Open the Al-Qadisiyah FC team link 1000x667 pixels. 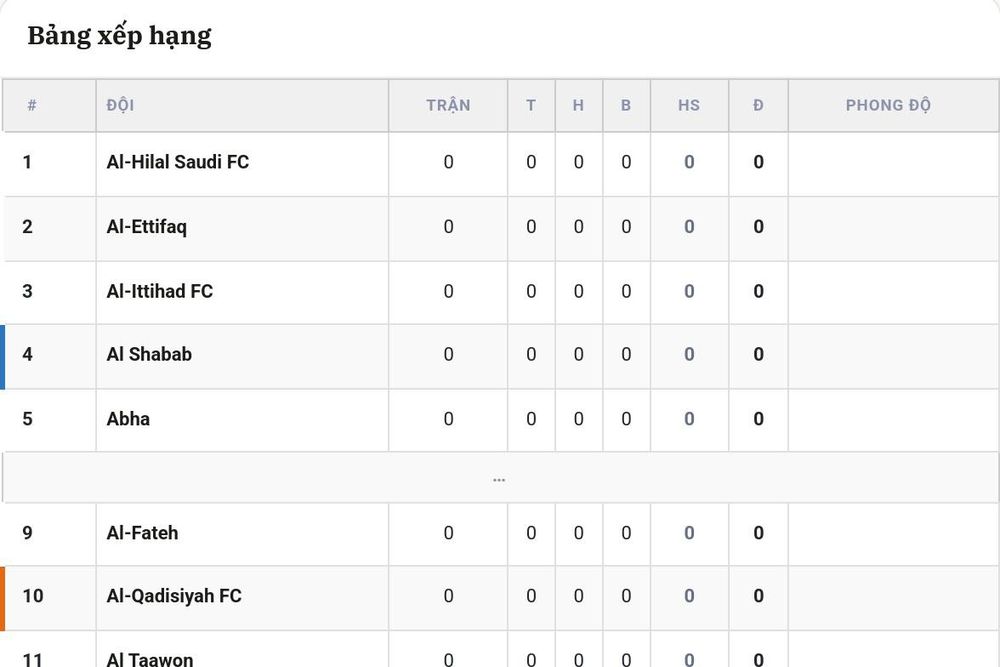click(174, 596)
